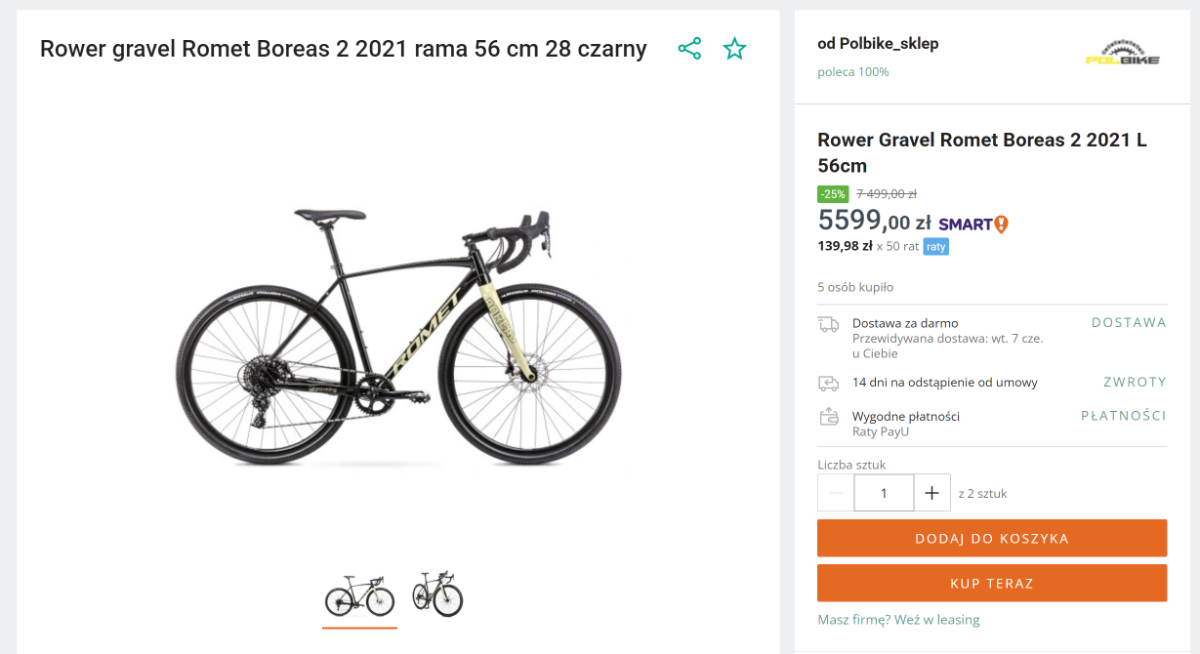Viewport: 1200px width, 654px height.
Task: Click the blue raty installment badge
Action: point(935,247)
